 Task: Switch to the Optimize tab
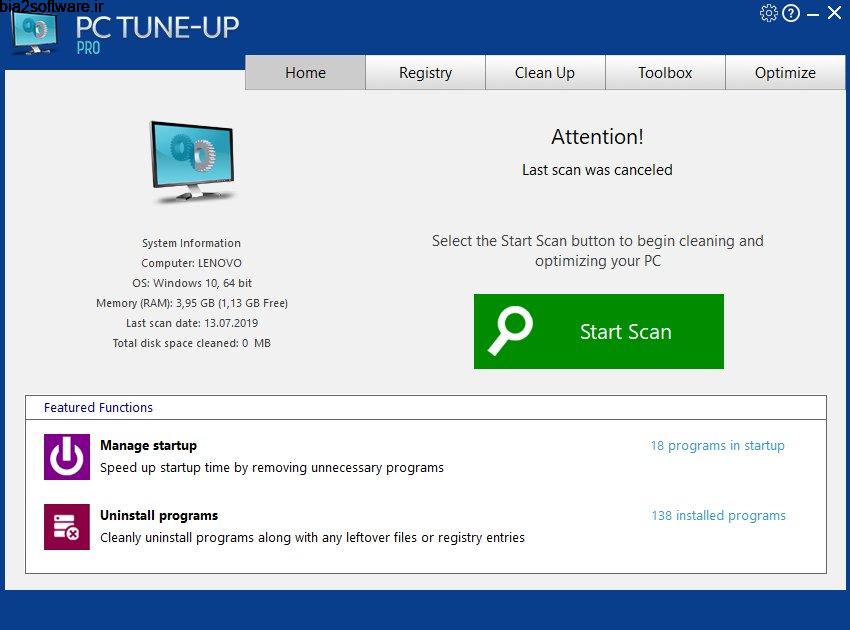pyautogui.click(x=785, y=72)
